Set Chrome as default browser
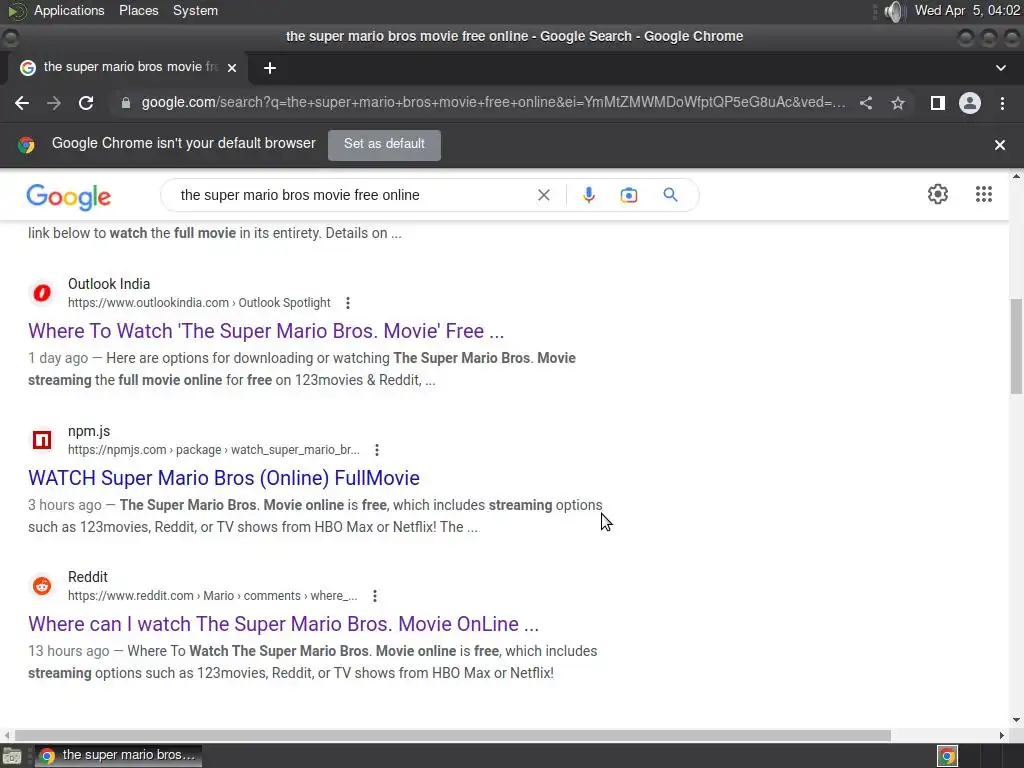 [x=384, y=144]
